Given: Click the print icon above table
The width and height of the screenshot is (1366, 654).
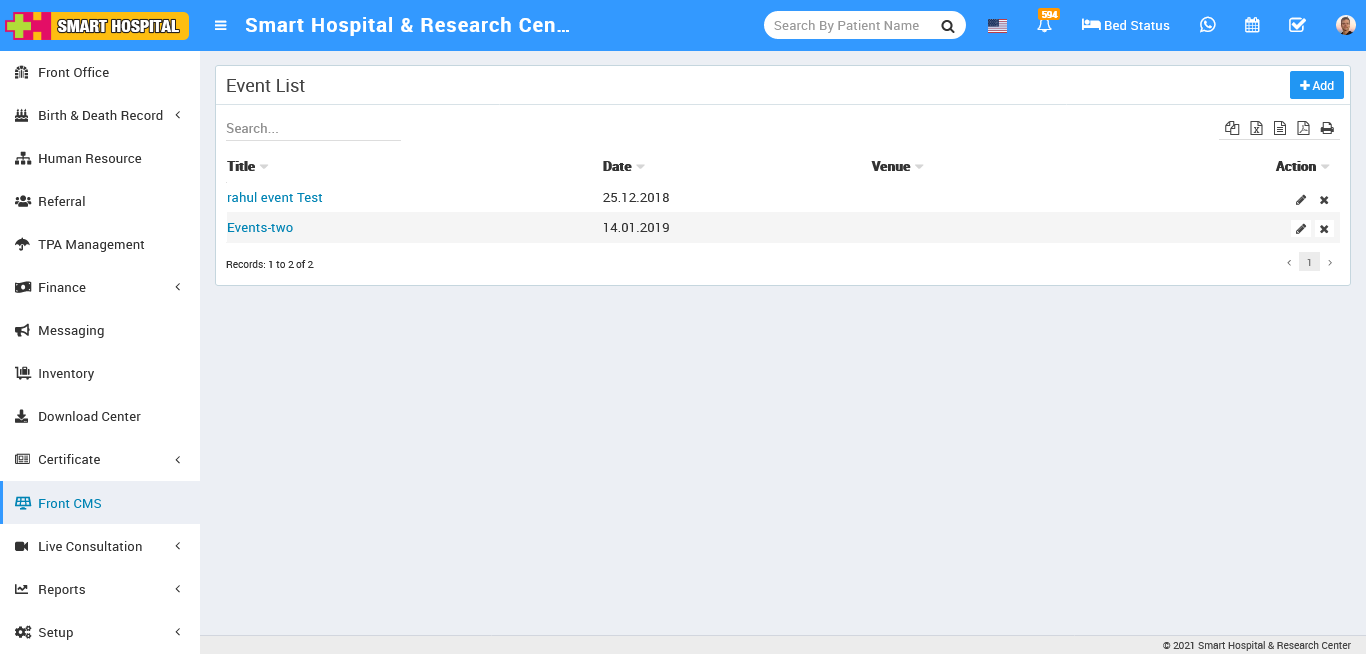Looking at the screenshot, I should point(1327,128).
